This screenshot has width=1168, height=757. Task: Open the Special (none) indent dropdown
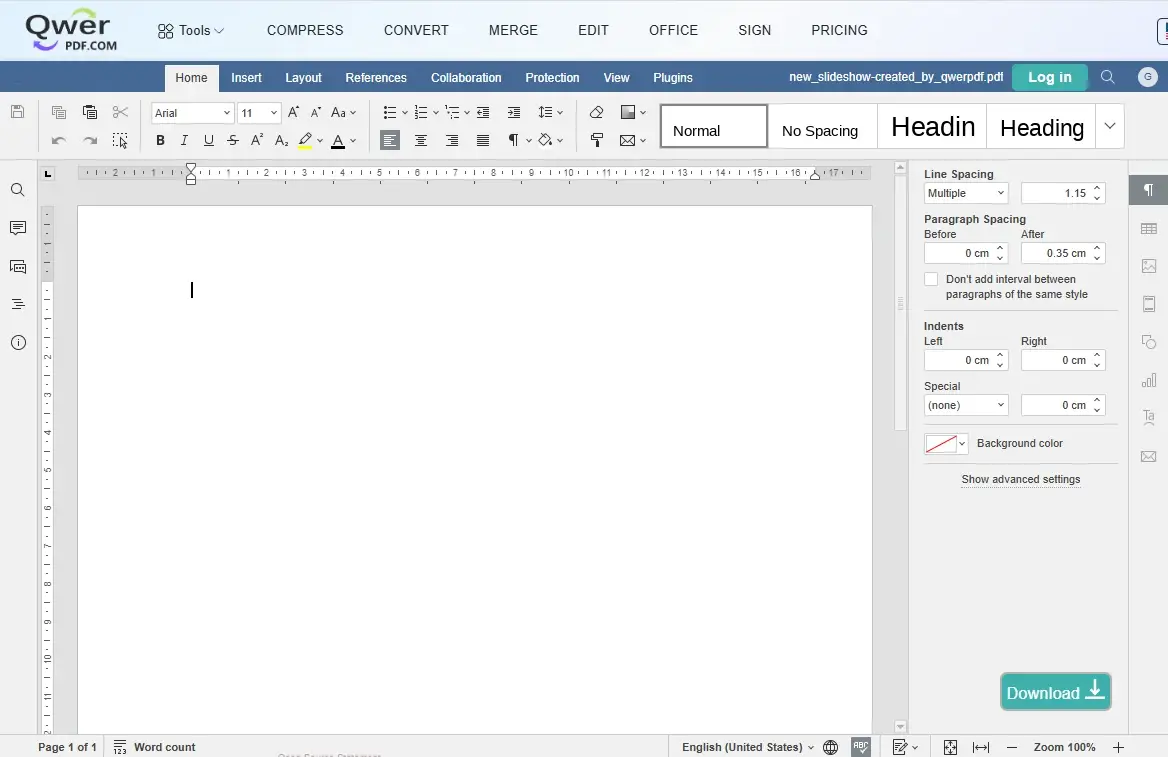pyautogui.click(x=966, y=405)
